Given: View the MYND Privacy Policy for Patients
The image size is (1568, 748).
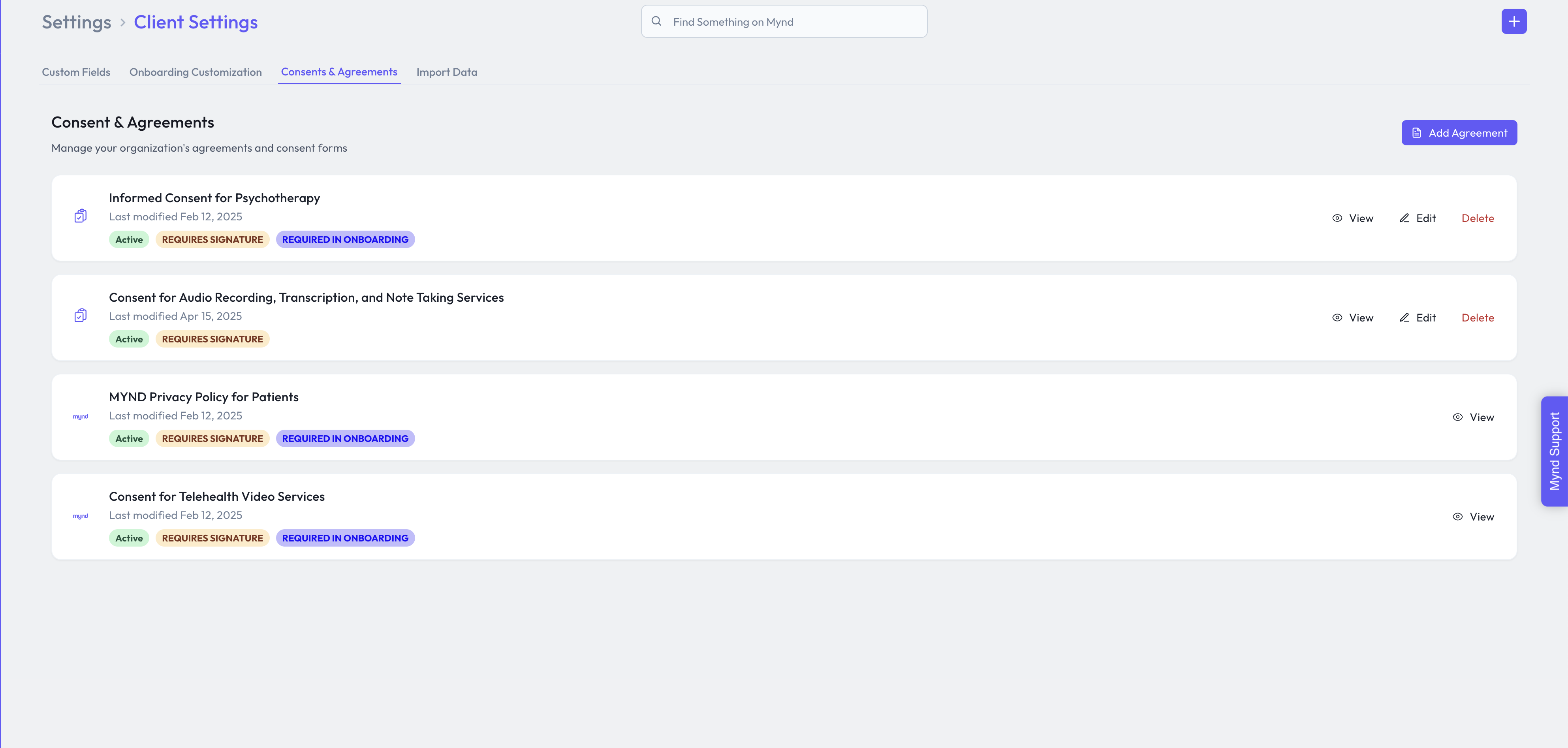Looking at the screenshot, I should click(x=1473, y=417).
